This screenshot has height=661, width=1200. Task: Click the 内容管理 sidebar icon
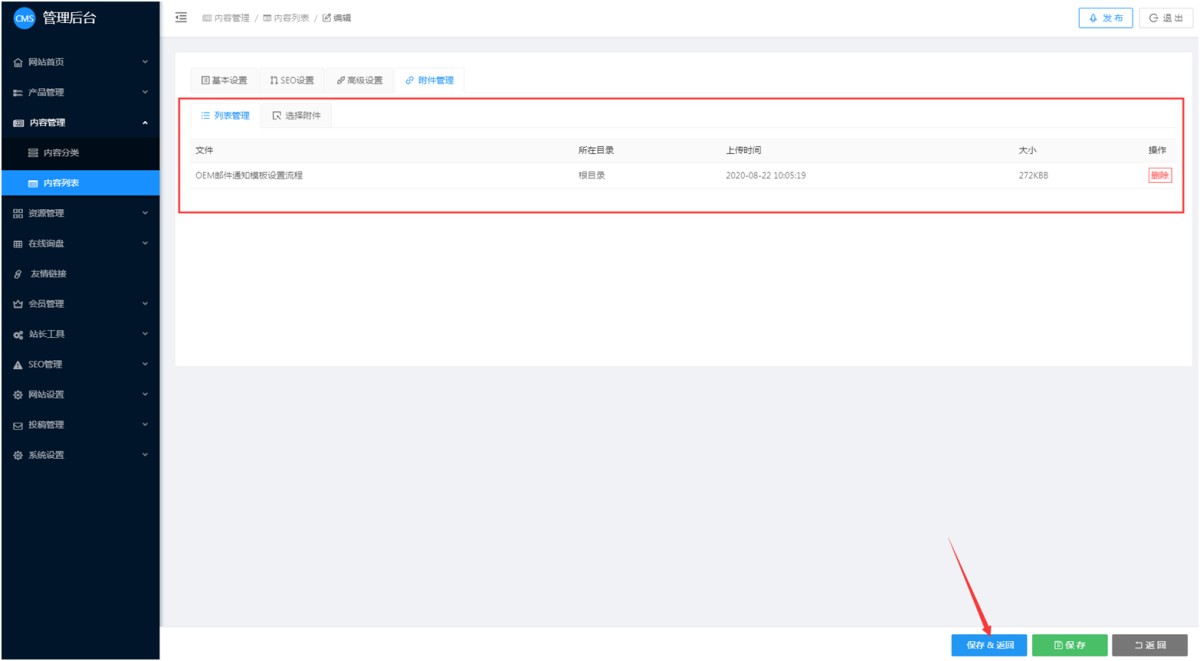coord(18,123)
